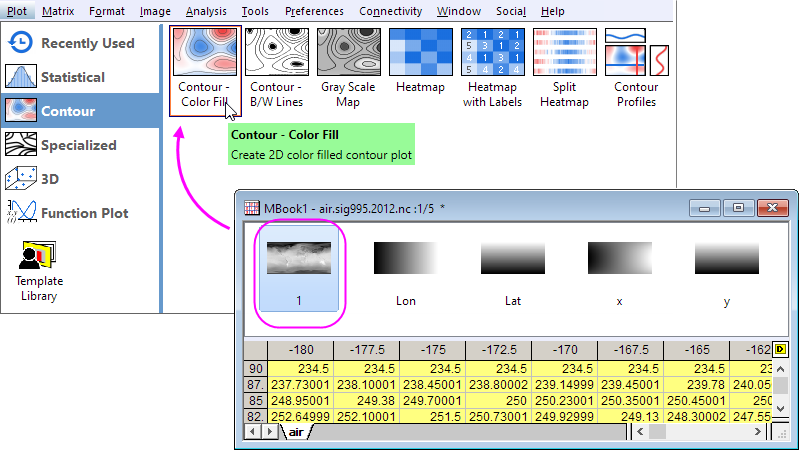Open the Format menu
This screenshot has width=800, height=451.
click(107, 11)
